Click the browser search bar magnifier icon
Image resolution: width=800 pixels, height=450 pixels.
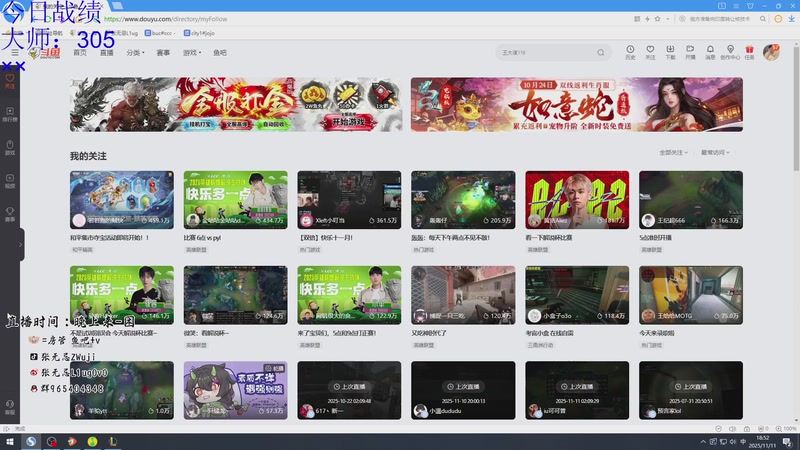tap(763, 19)
